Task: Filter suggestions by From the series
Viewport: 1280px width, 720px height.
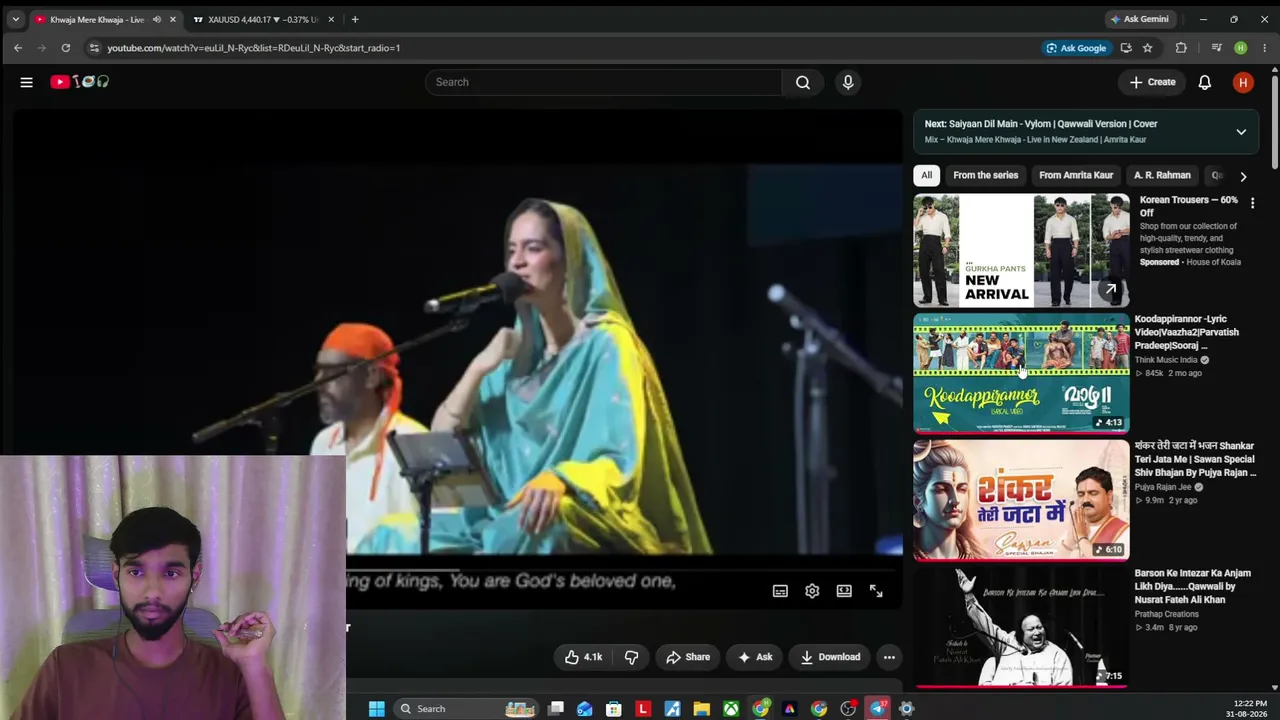Action: [x=985, y=175]
